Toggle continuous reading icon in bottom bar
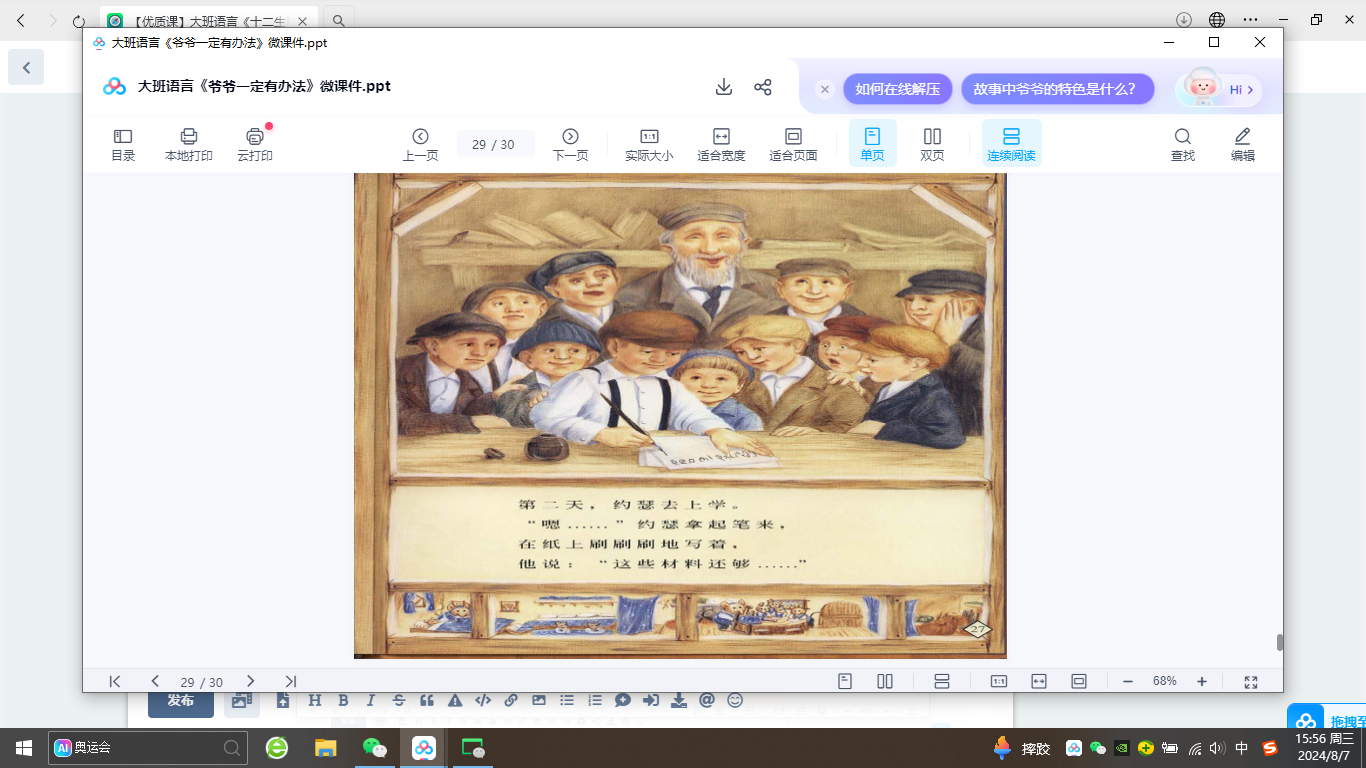1366x768 pixels. pyautogui.click(x=941, y=681)
